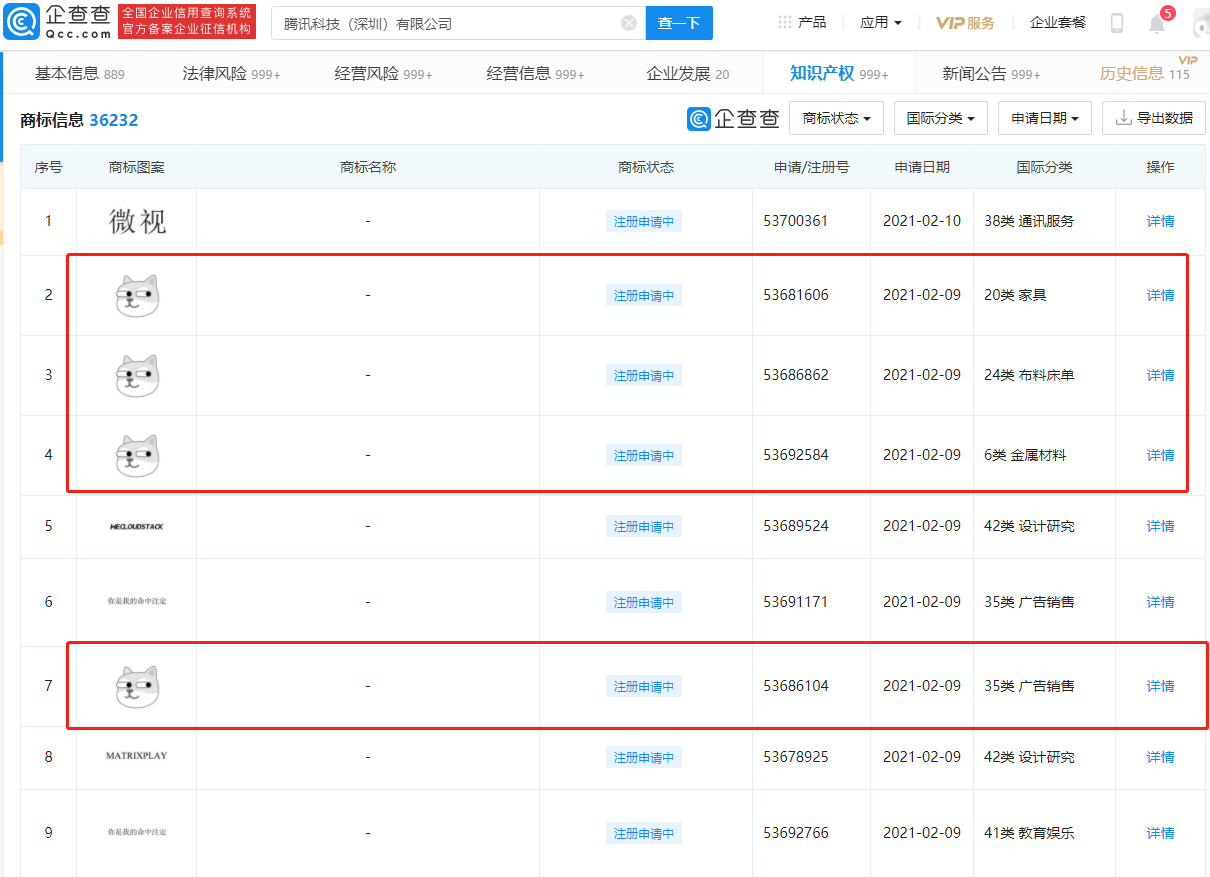Open the 商标状态 dropdown
The width and height of the screenshot is (1210, 877).
[837, 118]
